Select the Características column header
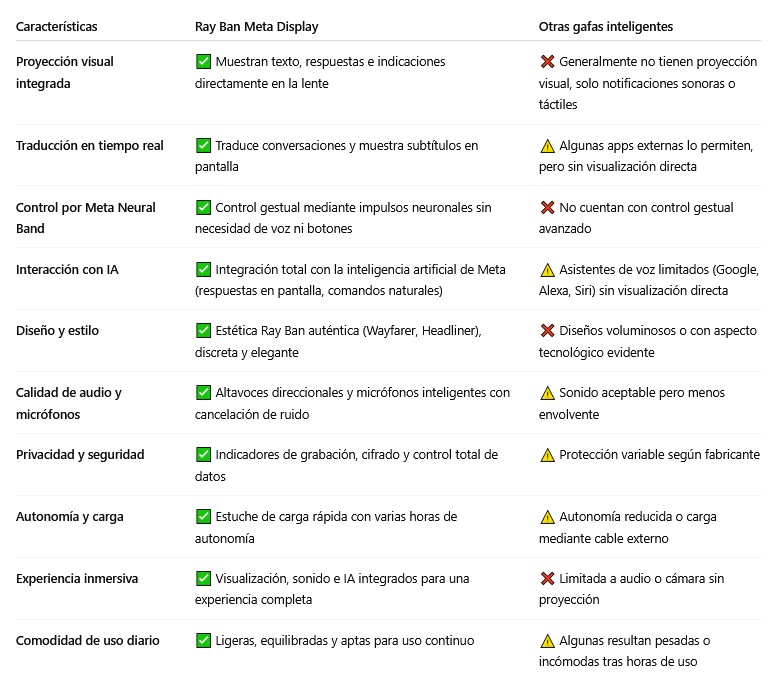The image size is (782, 683). (56, 26)
